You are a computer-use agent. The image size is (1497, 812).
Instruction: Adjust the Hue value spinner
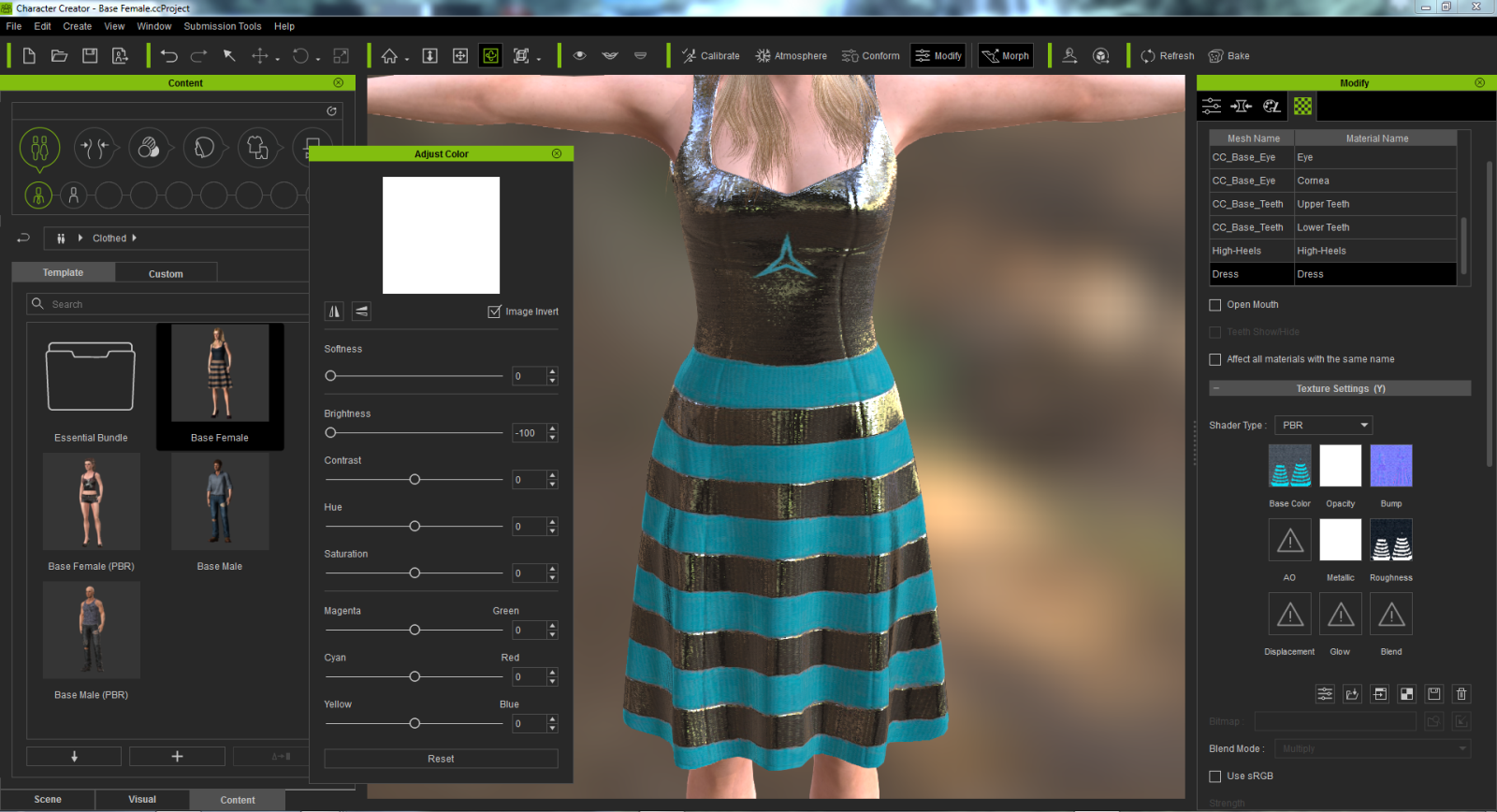coord(552,527)
